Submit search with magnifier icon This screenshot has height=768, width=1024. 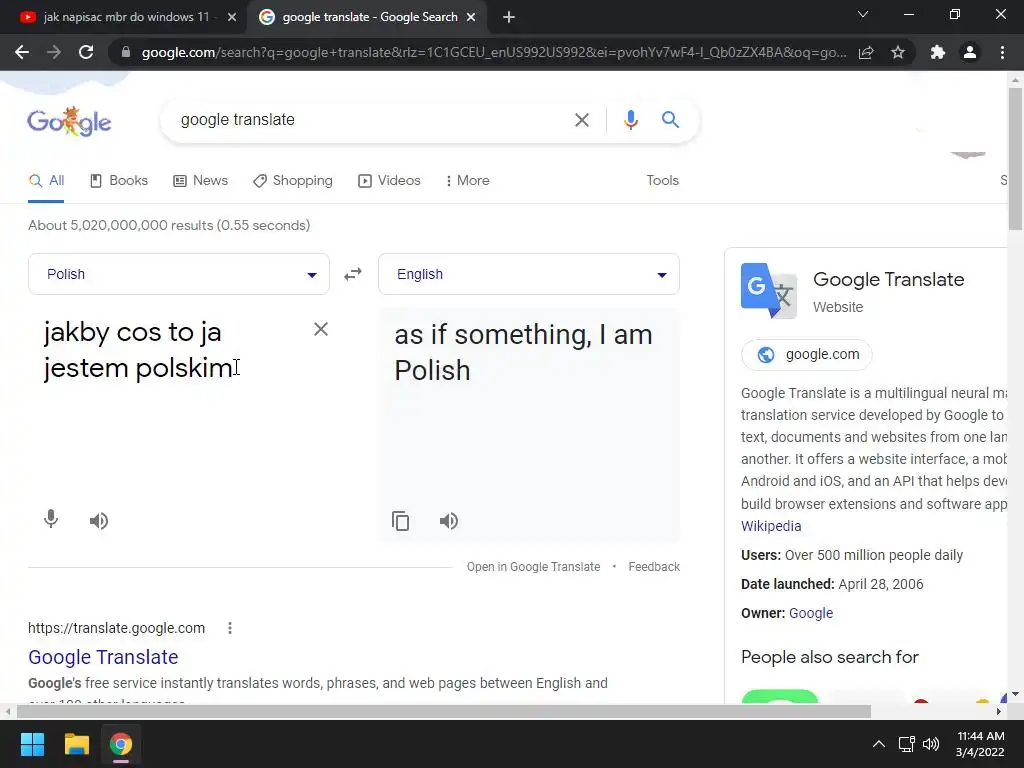pos(670,120)
